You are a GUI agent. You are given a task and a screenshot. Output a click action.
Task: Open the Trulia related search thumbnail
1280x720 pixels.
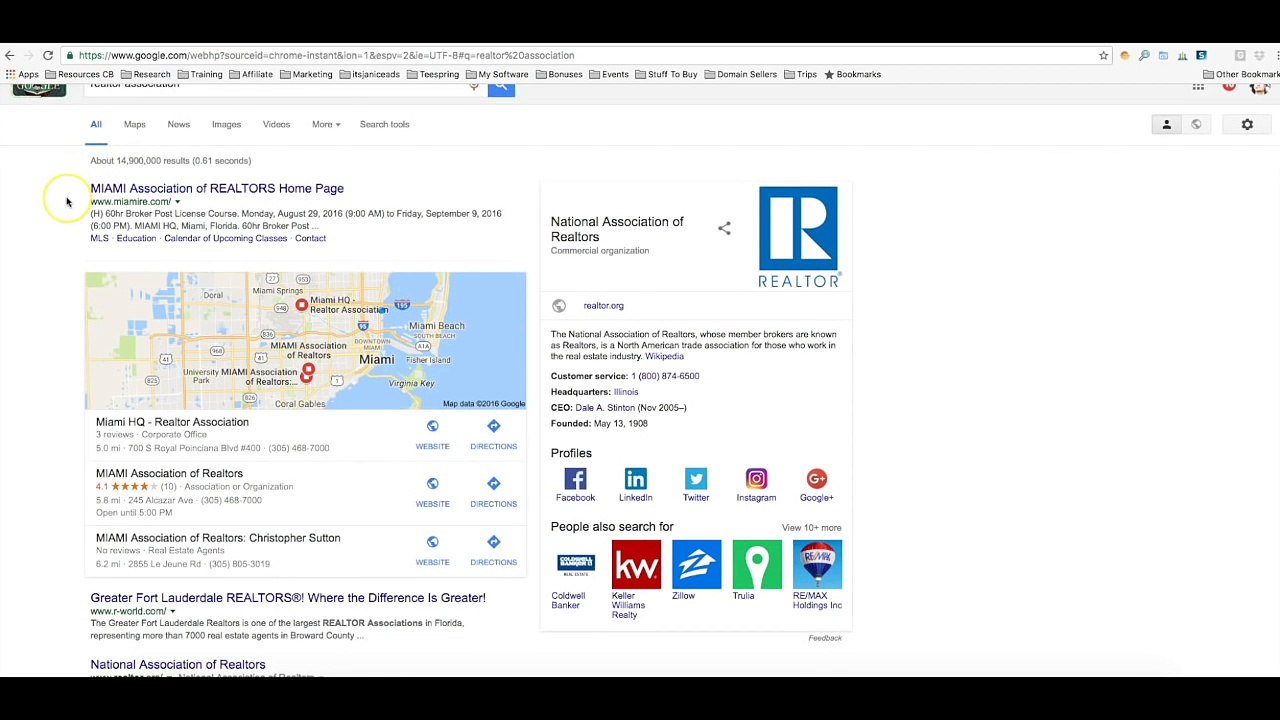pyautogui.click(x=757, y=565)
